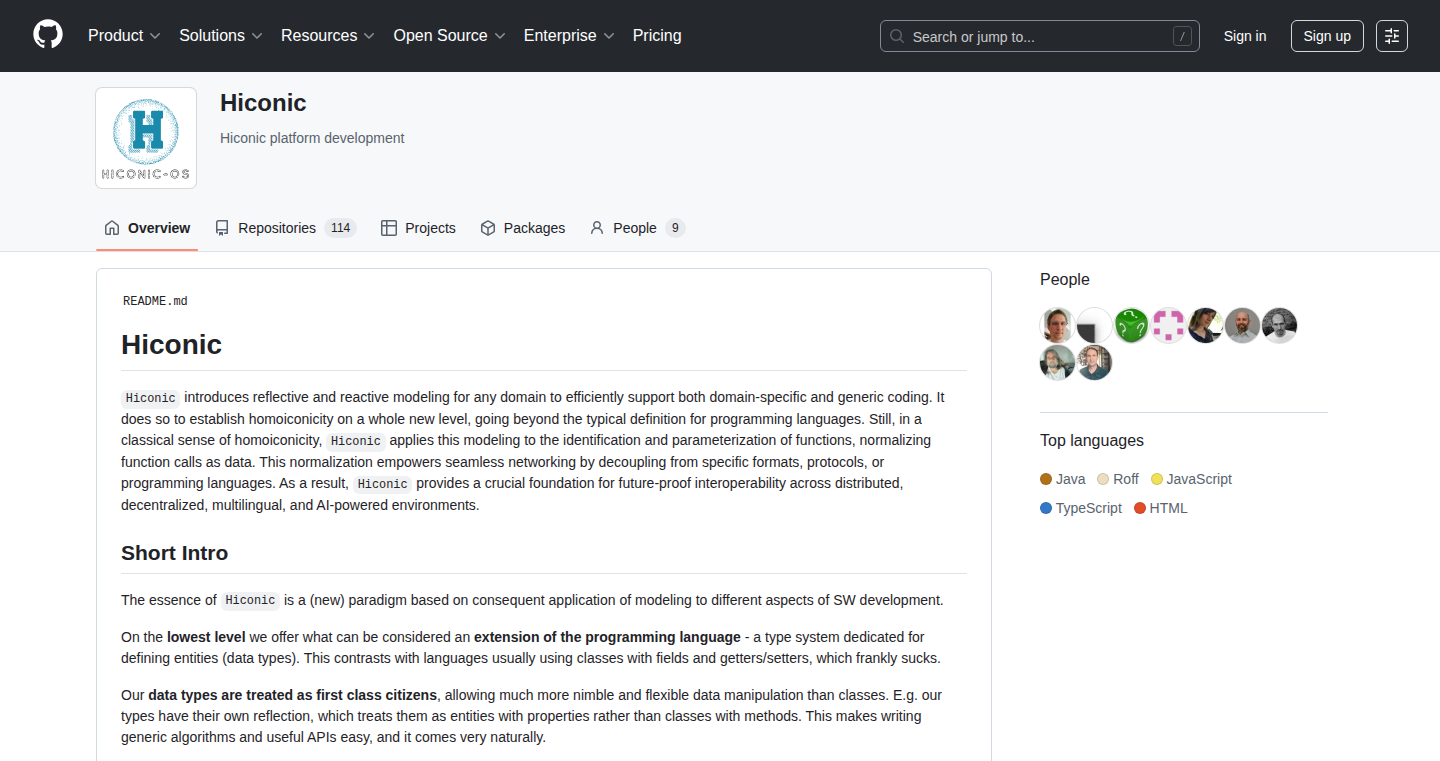Open the Enterprise dropdown
This screenshot has height=761, width=1440.
(x=569, y=36)
